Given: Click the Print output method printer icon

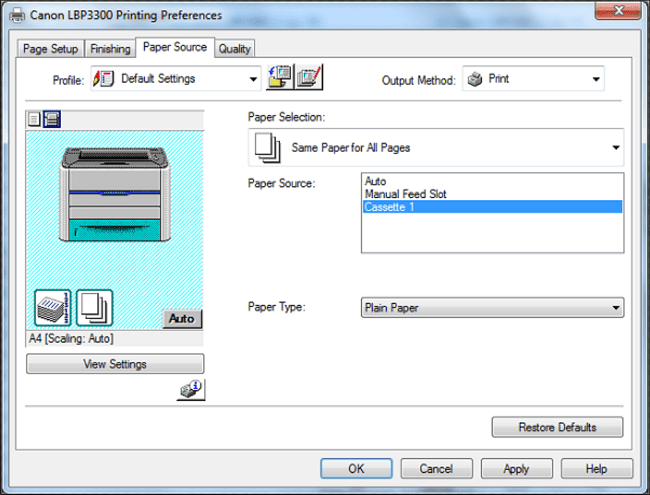Looking at the screenshot, I should (x=475, y=79).
